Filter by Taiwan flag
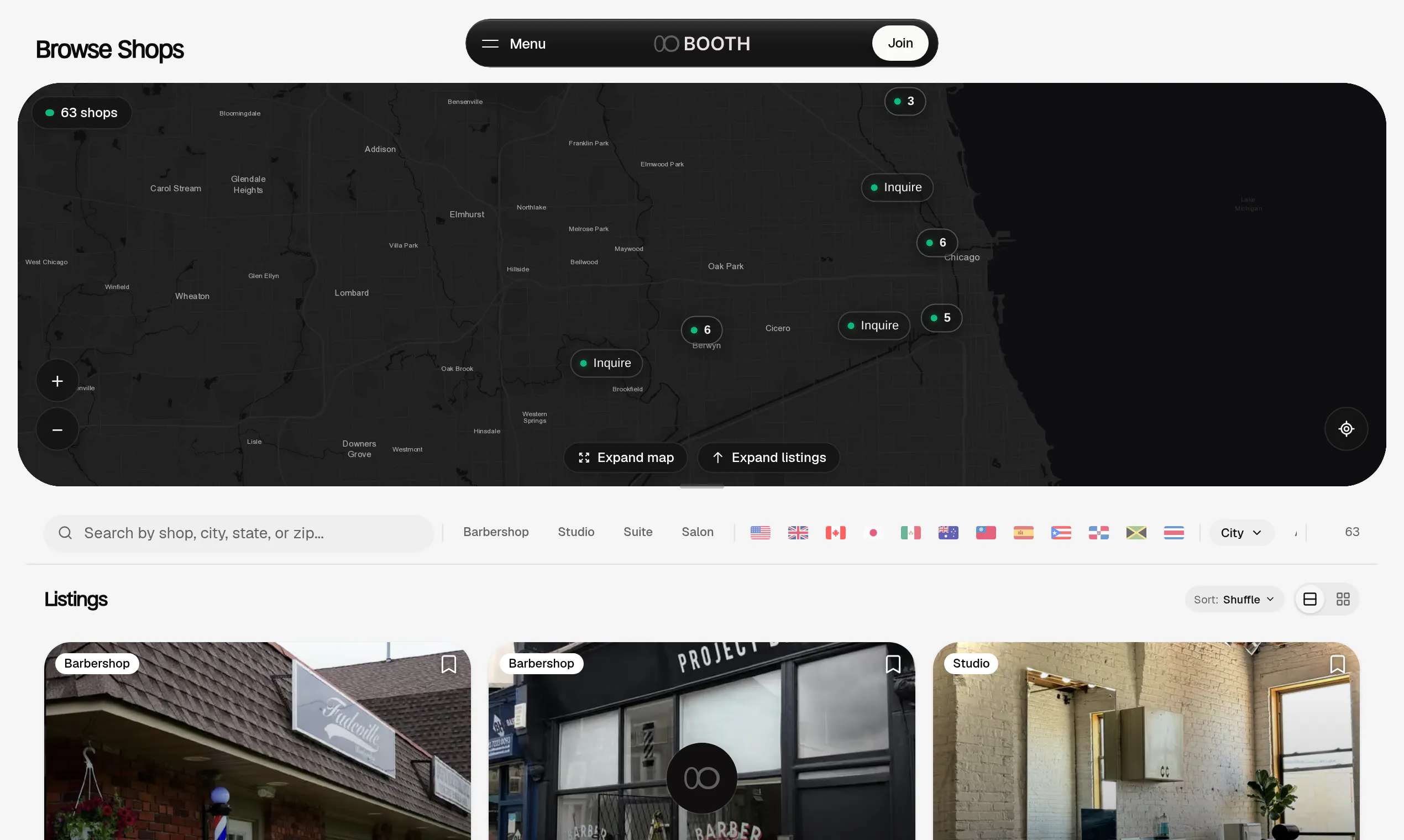Image resolution: width=1404 pixels, height=840 pixels. coord(986,533)
